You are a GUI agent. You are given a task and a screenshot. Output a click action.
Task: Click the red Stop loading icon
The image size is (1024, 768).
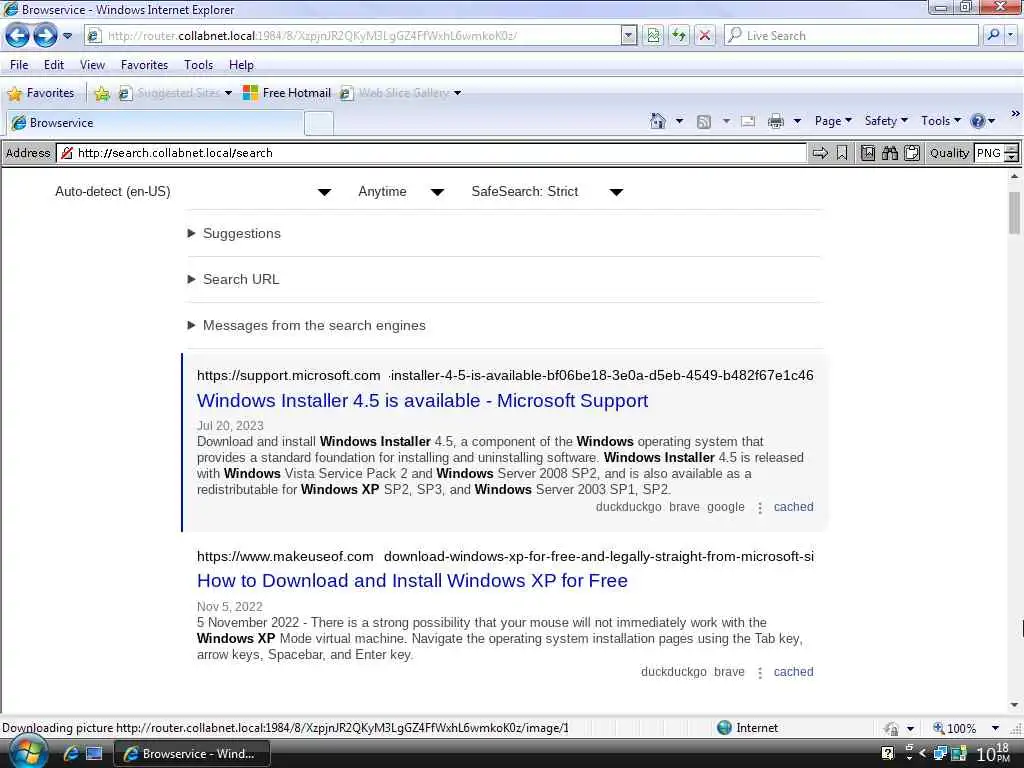tap(705, 35)
